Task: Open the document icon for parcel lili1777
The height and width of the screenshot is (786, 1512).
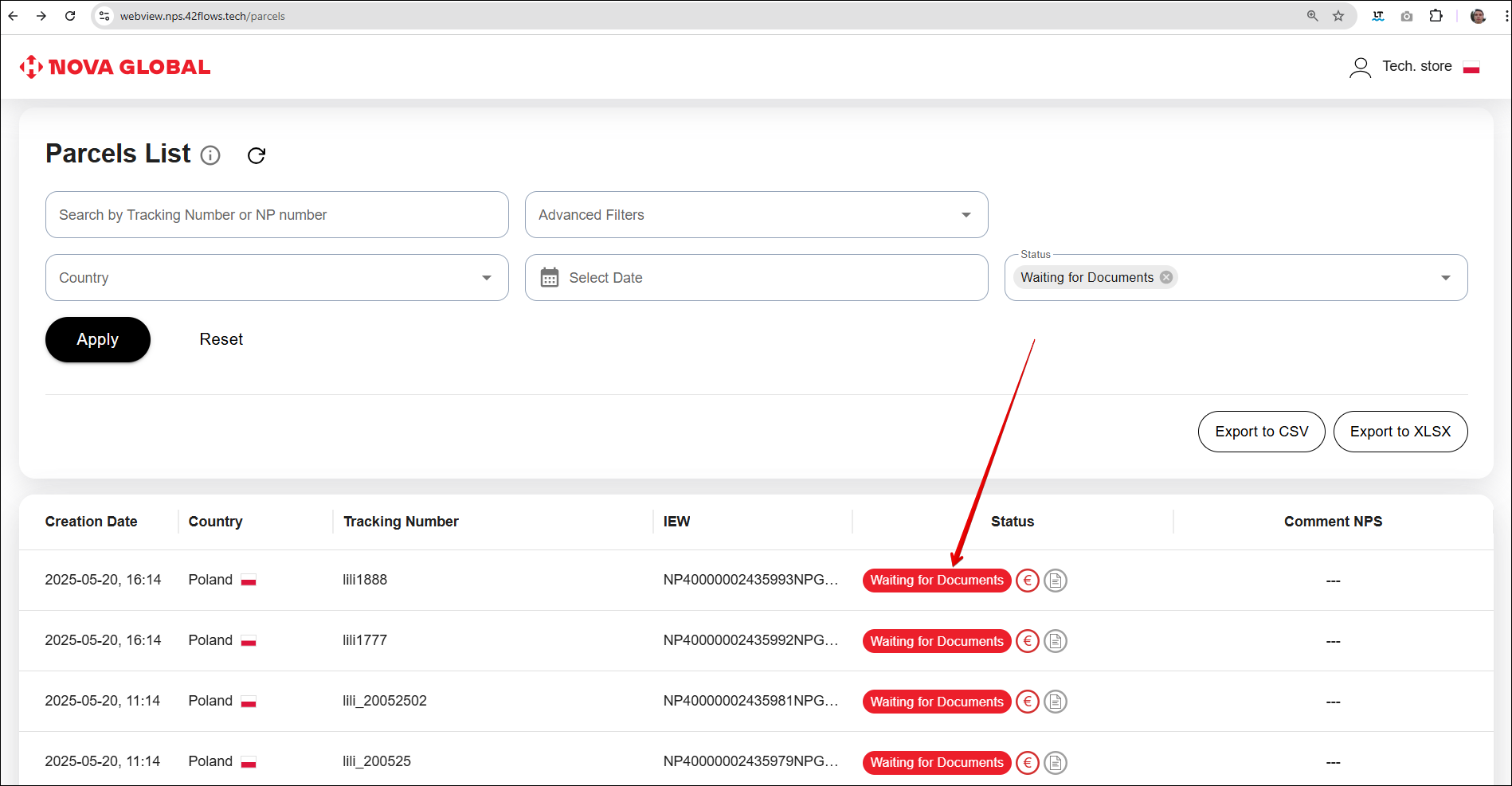Action: pyautogui.click(x=1056, y=641)
